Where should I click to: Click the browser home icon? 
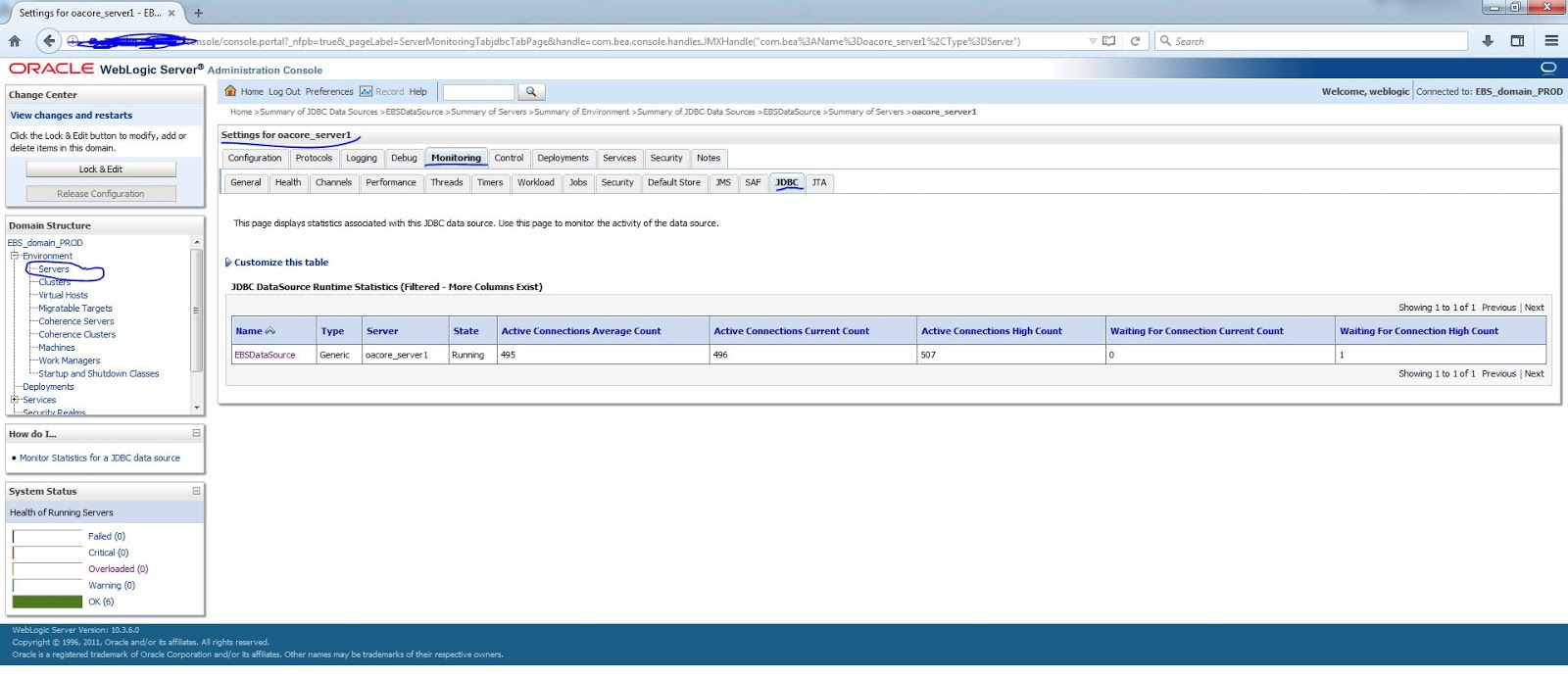pyautogui.click(x=15, y=41)
